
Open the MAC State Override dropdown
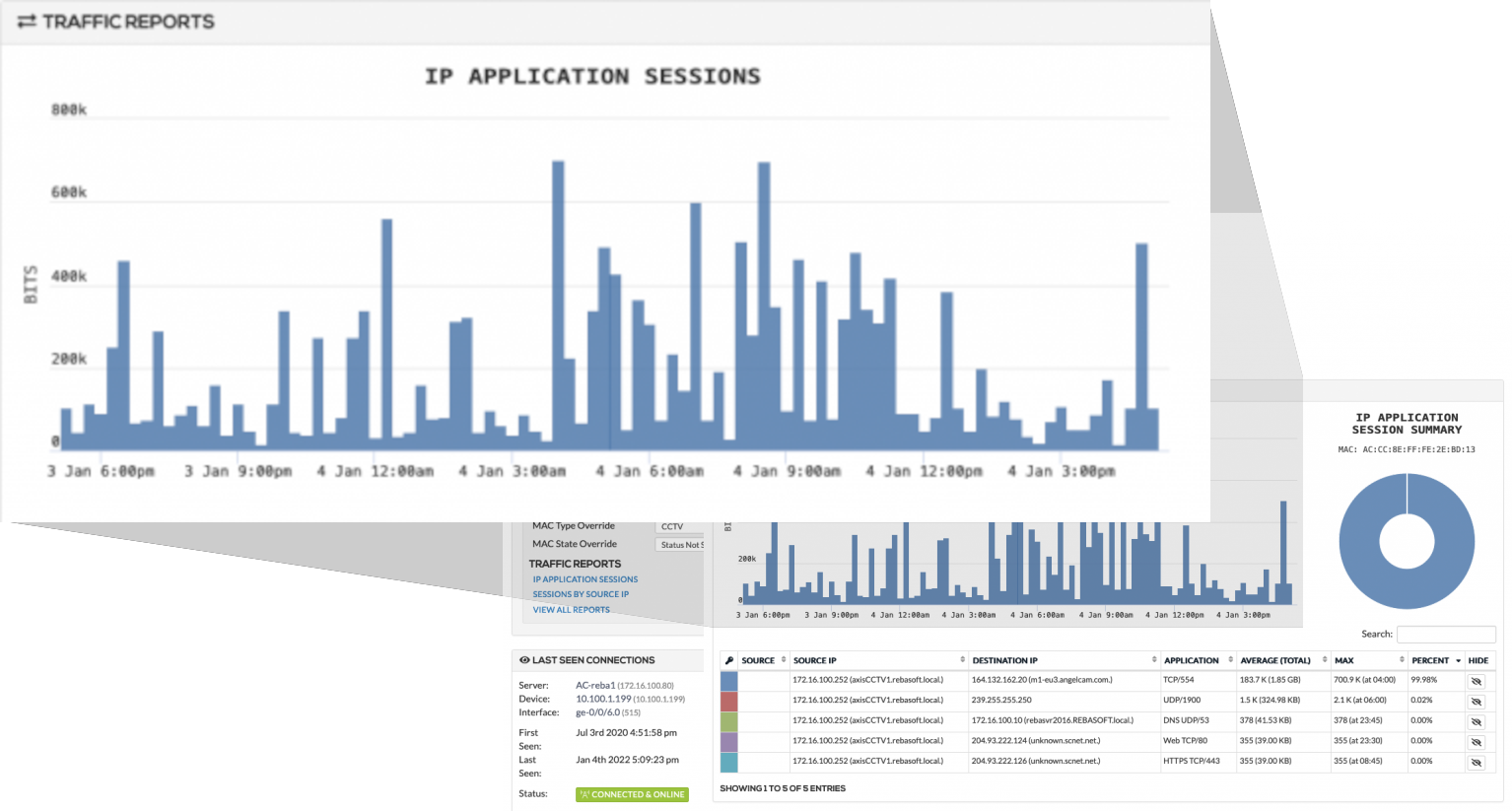[x=677, y=544]
